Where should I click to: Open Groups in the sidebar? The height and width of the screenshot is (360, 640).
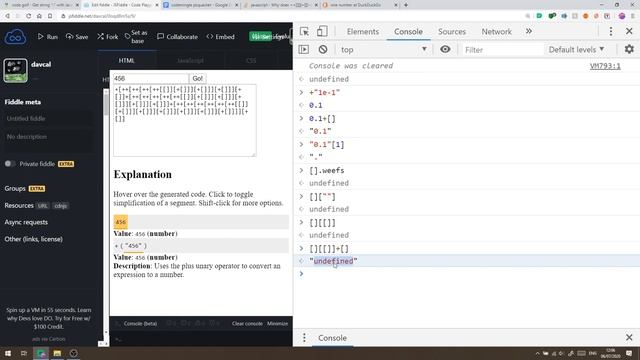coord(15,189)
